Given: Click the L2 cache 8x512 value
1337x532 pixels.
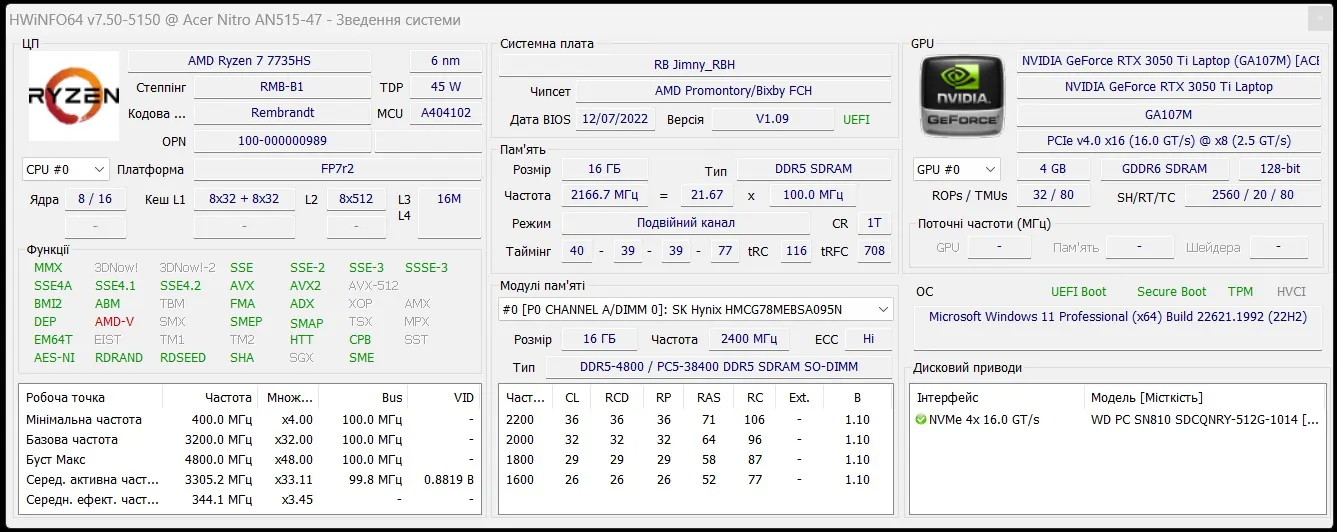Looking at the screenshot, I should click(x=356, y=199).
